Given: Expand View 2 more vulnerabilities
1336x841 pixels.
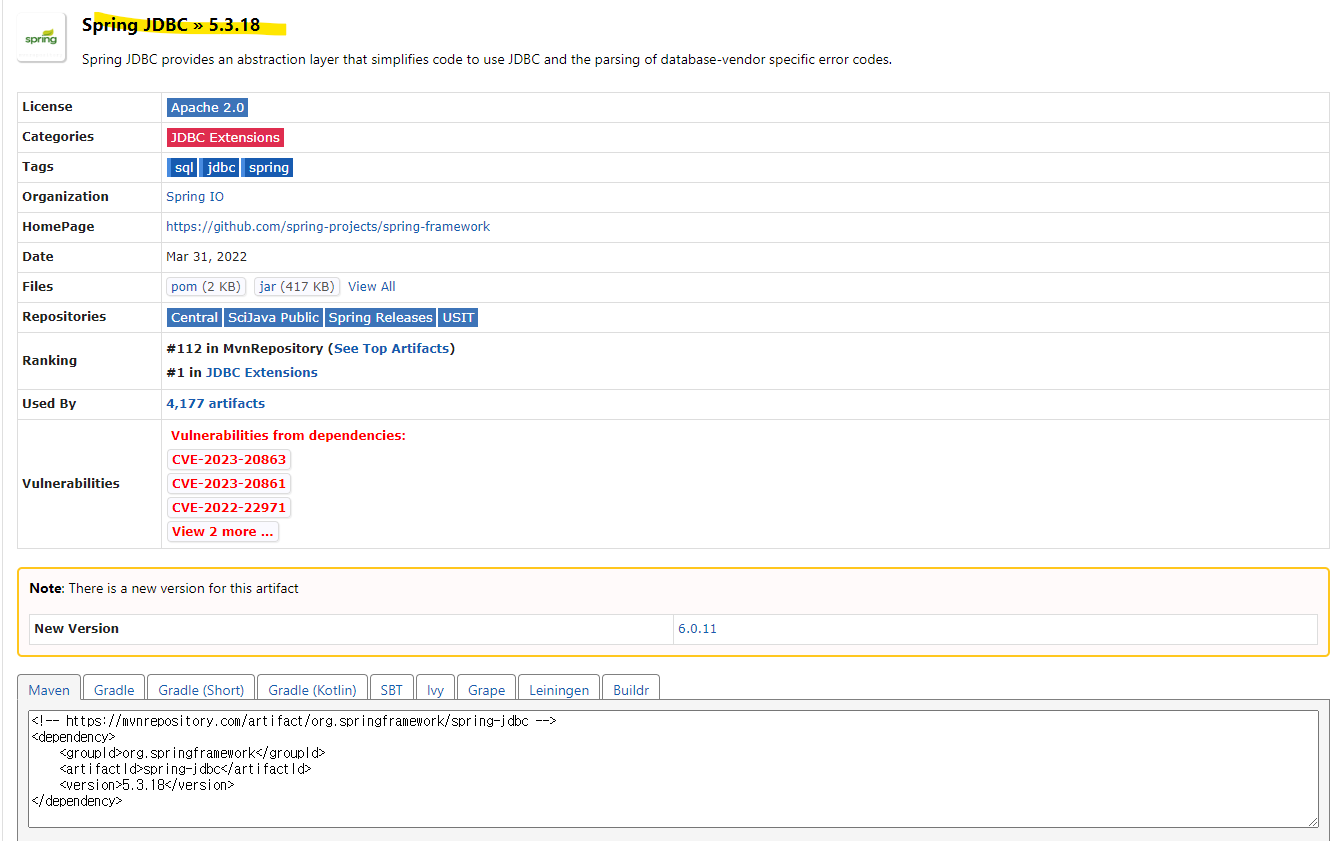Looking at the screenshot, I should [222, 532].
